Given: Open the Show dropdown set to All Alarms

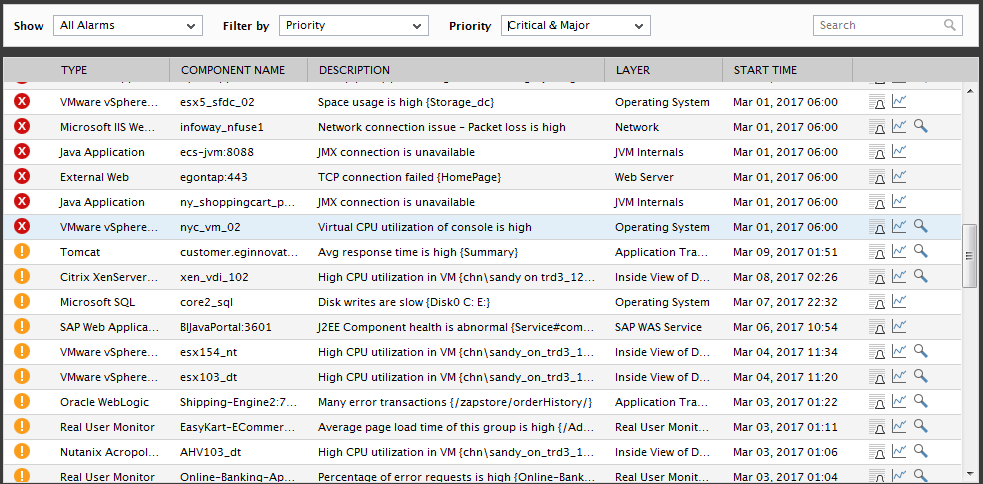Looking at the screenshot, I should click(128, 26).
